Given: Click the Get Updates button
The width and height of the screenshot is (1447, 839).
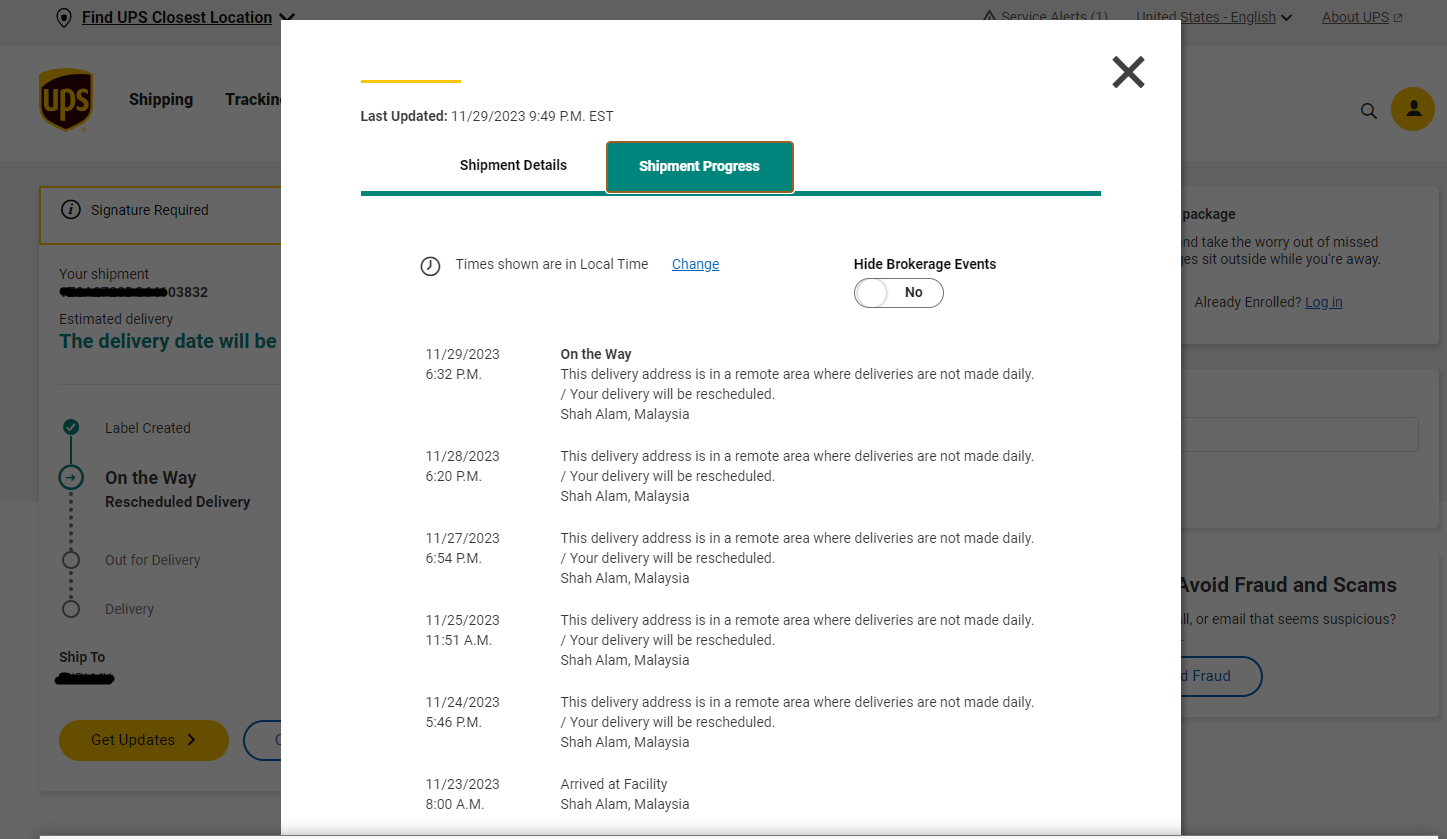Looking at the screenshot, I should (x=144, y=740).
